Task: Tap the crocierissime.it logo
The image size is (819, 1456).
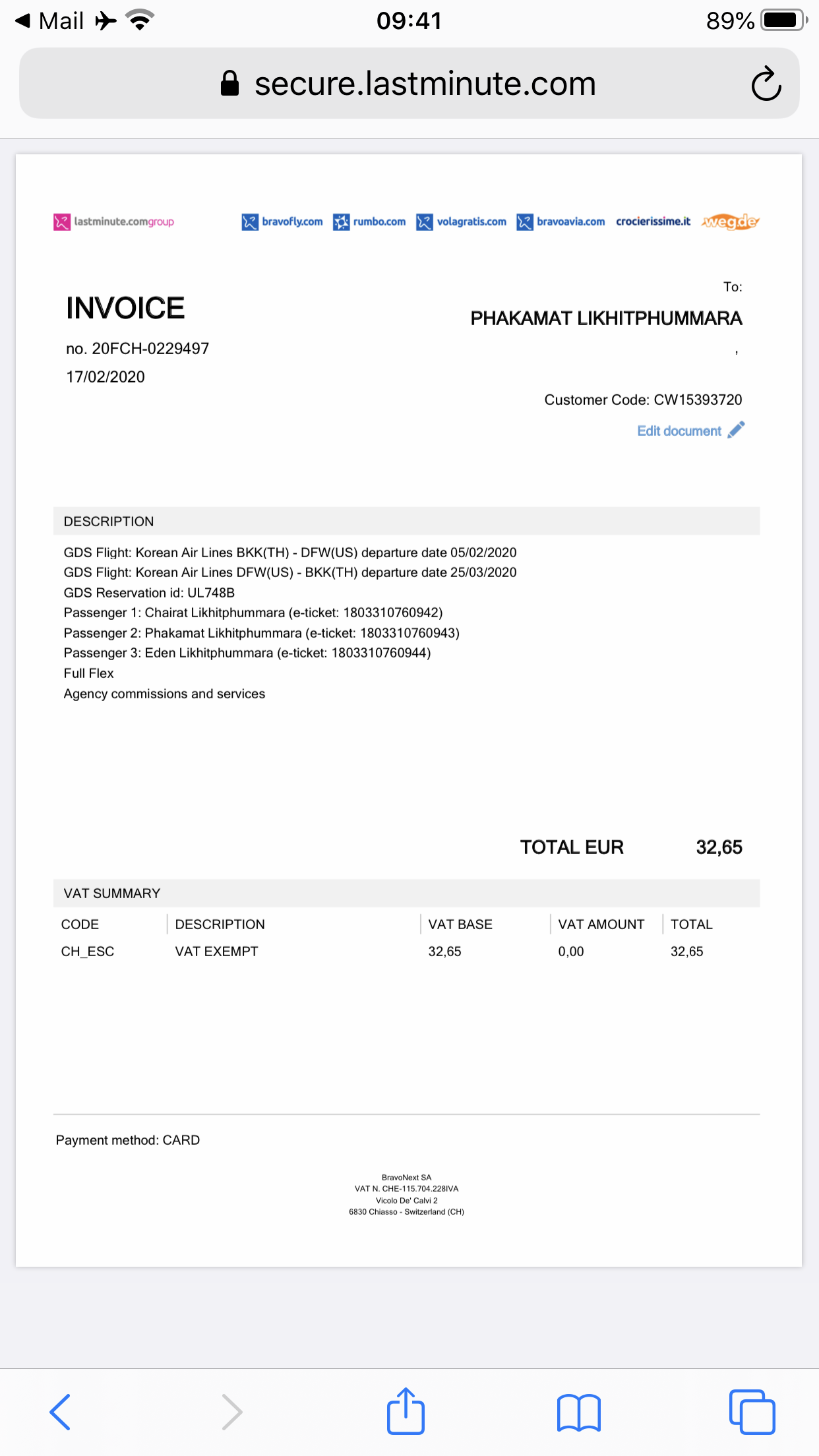Action: (653, 222)
